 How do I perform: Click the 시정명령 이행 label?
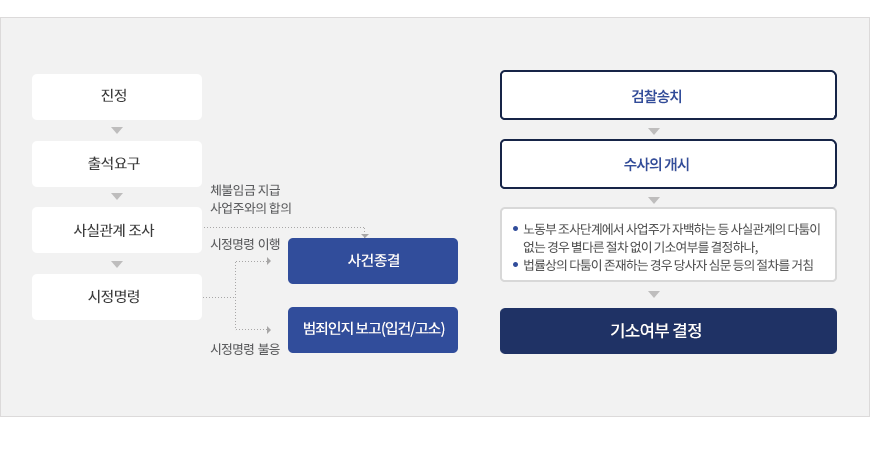tap(245, 244)
